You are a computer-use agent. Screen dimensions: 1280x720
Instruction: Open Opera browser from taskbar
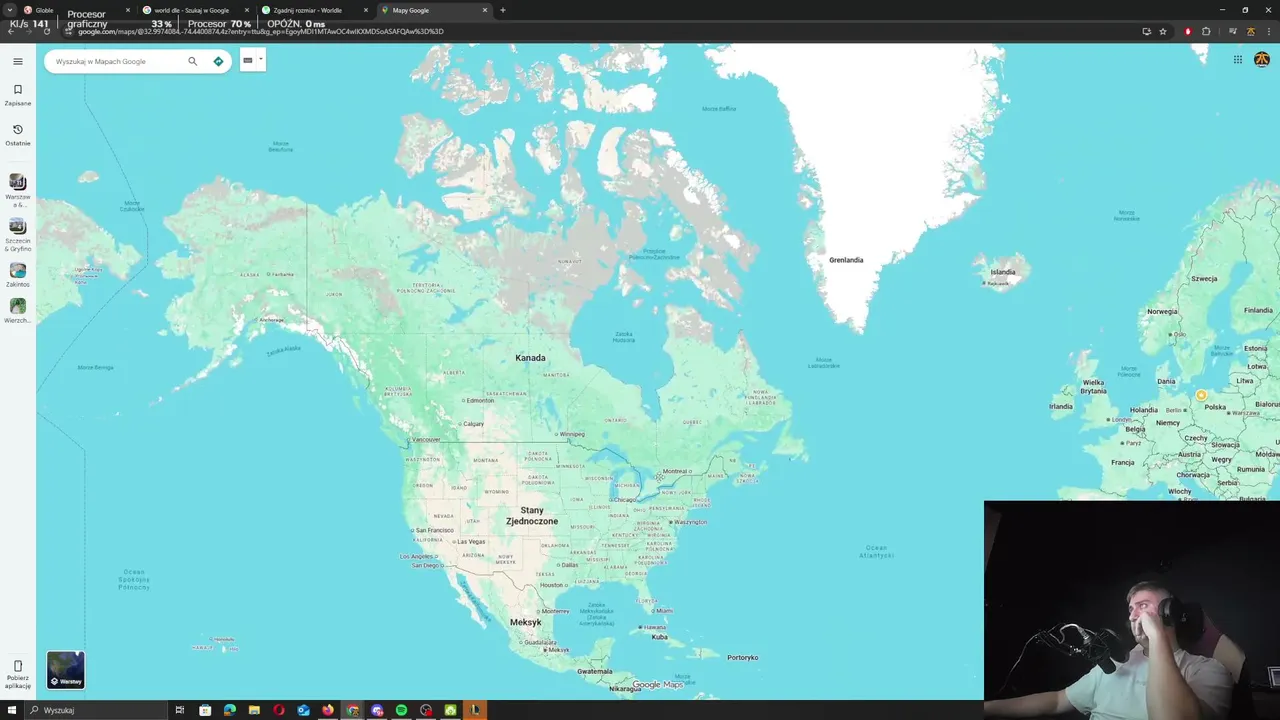(x=279, y=710)
